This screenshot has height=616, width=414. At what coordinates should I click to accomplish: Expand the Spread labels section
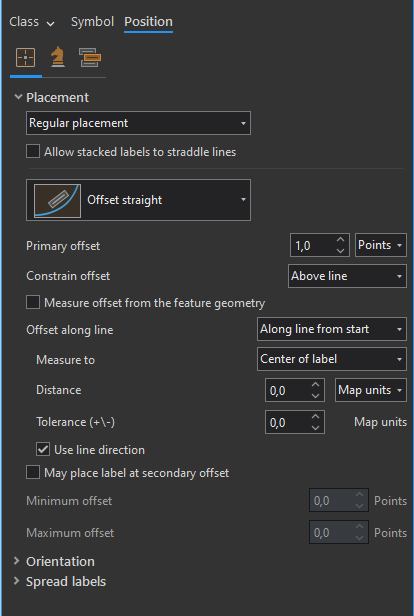pyautogui.click(x=16, y=581)
